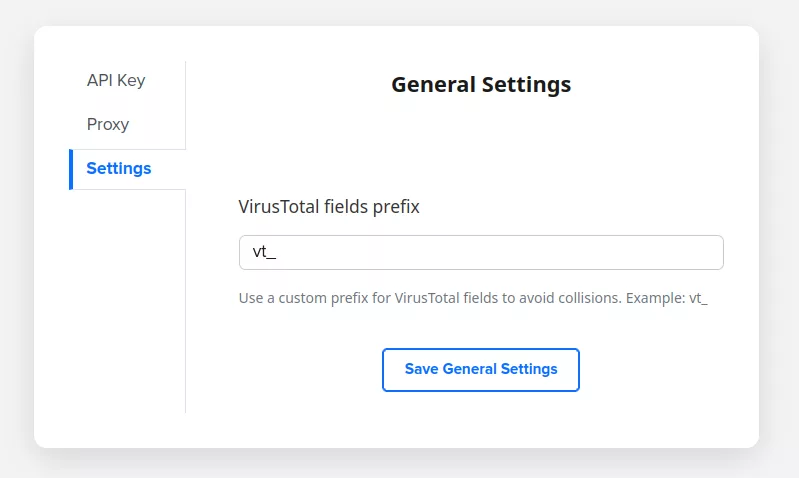
Task: Switch to the Proxy tab
Action: pos(108,125)
